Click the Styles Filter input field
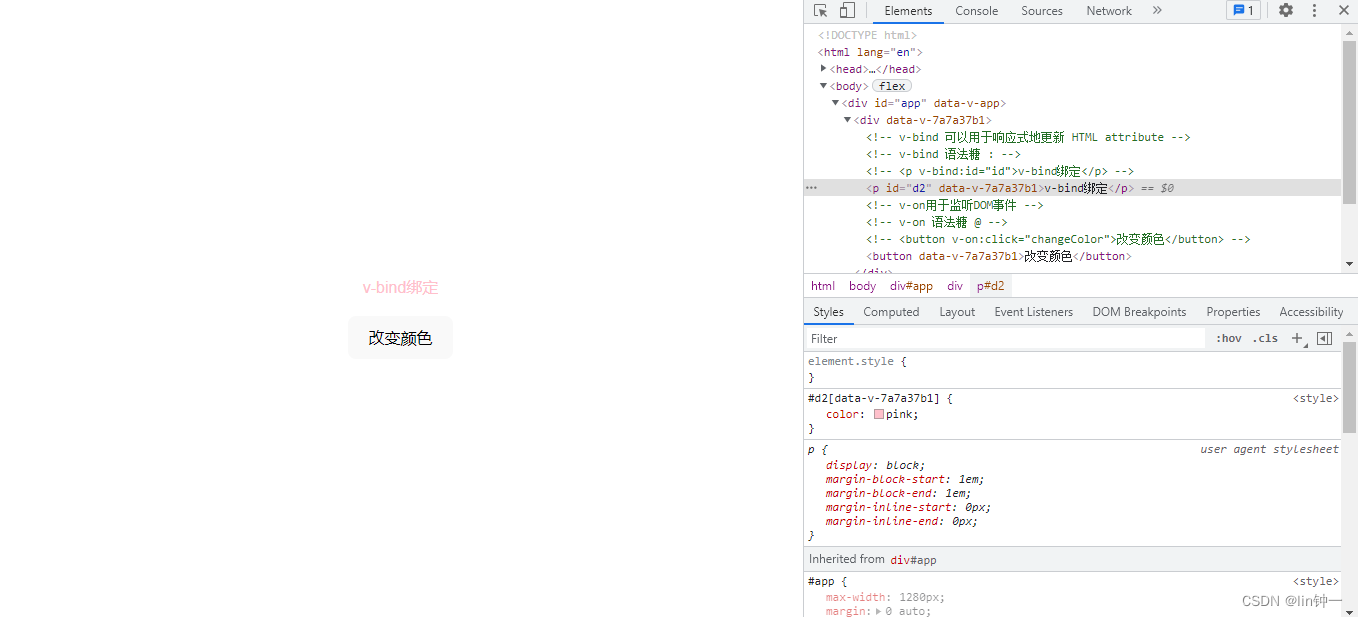1358x617 pixels. click(x=1005, y=339)
